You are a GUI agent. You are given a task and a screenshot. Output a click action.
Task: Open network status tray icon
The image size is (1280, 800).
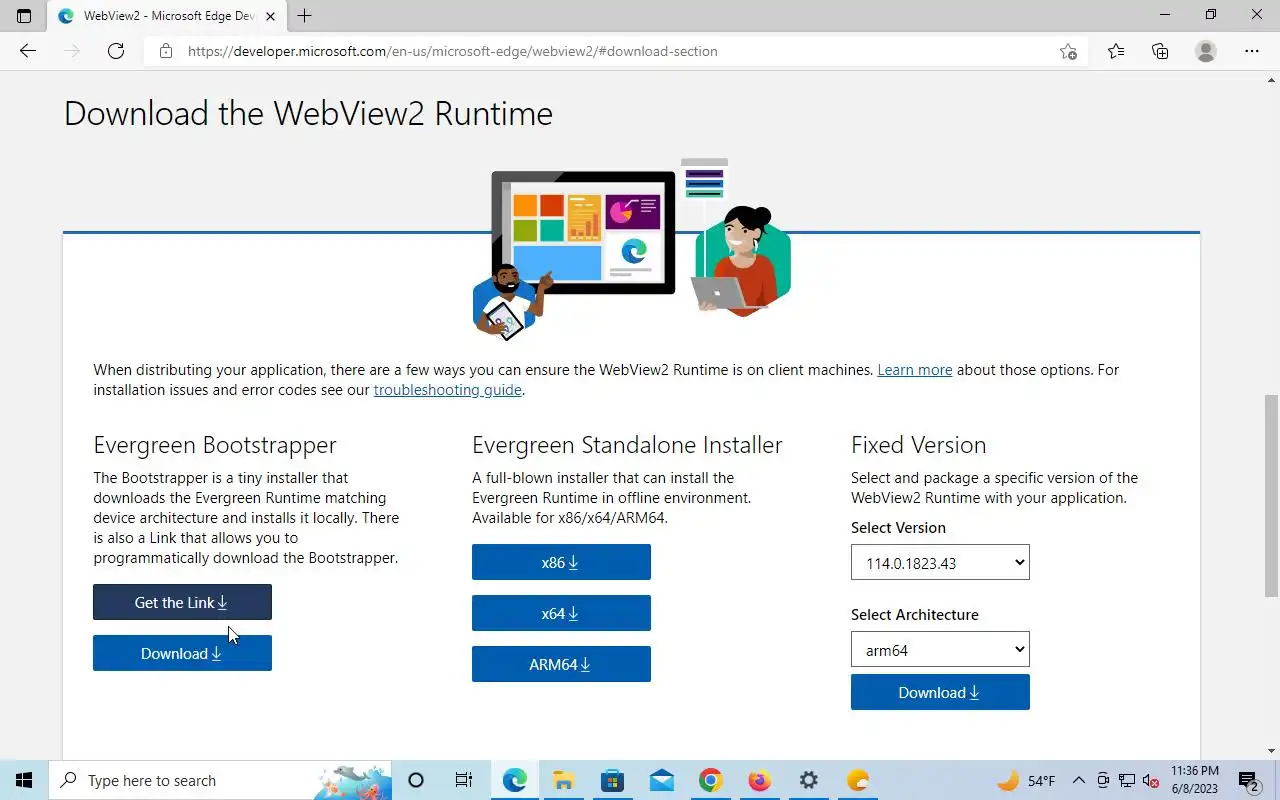tap(1127, 780)
